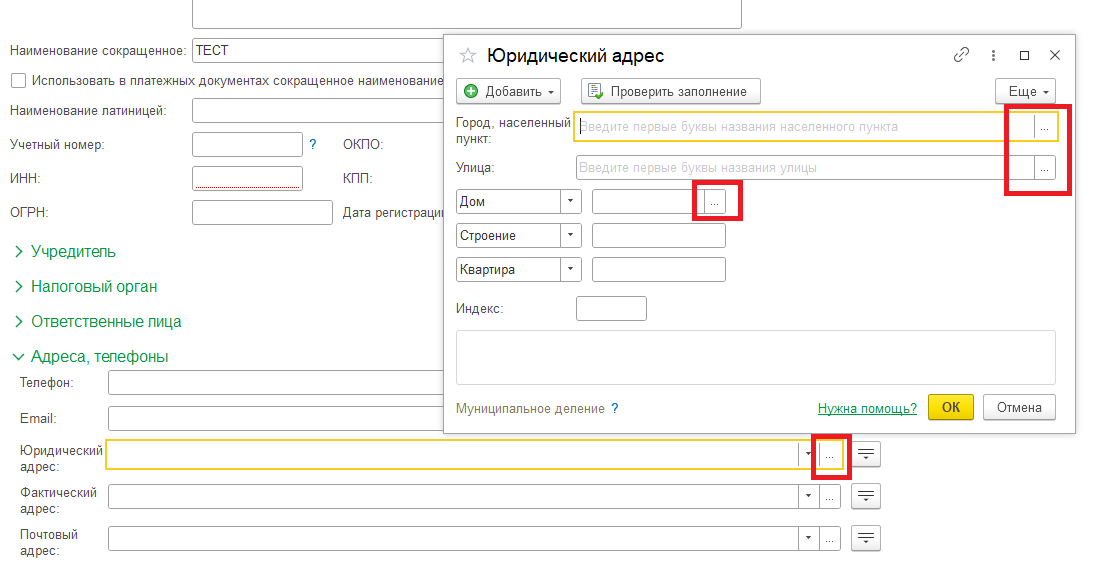
Task: Open comment button beside Юридический адрес
Action: [866, 454]
